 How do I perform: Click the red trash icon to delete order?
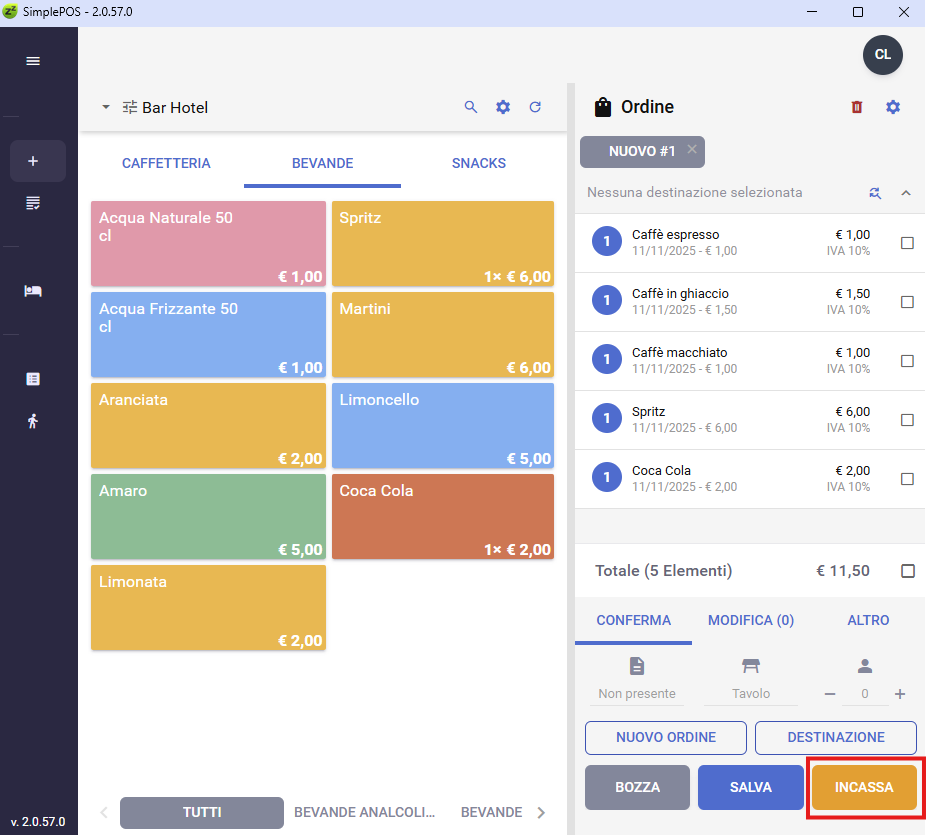coord(856,107)
